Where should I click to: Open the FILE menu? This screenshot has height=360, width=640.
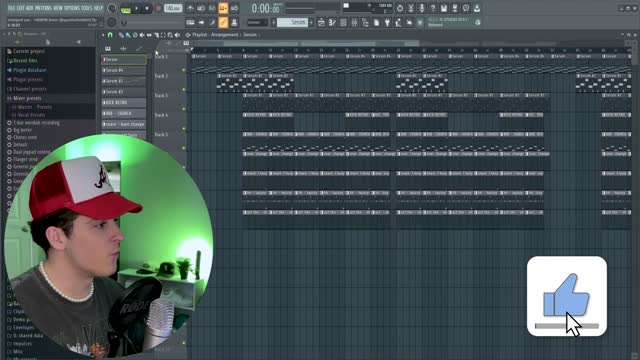pos(11,8)
